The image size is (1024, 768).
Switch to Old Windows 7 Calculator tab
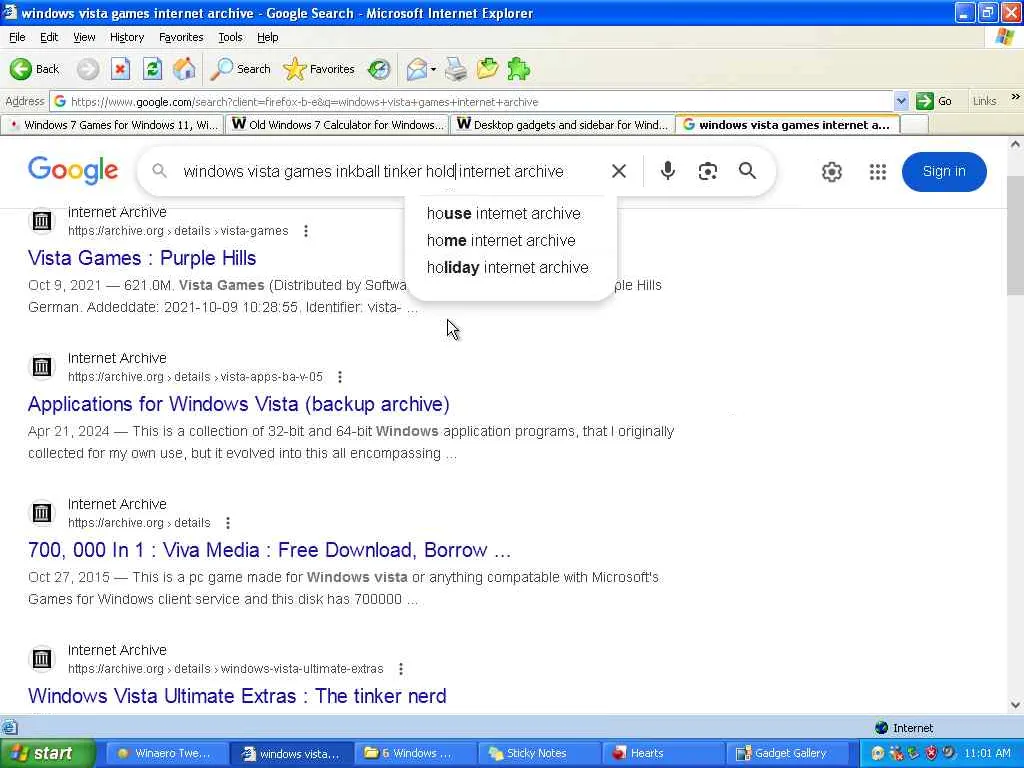click(338, 124)
